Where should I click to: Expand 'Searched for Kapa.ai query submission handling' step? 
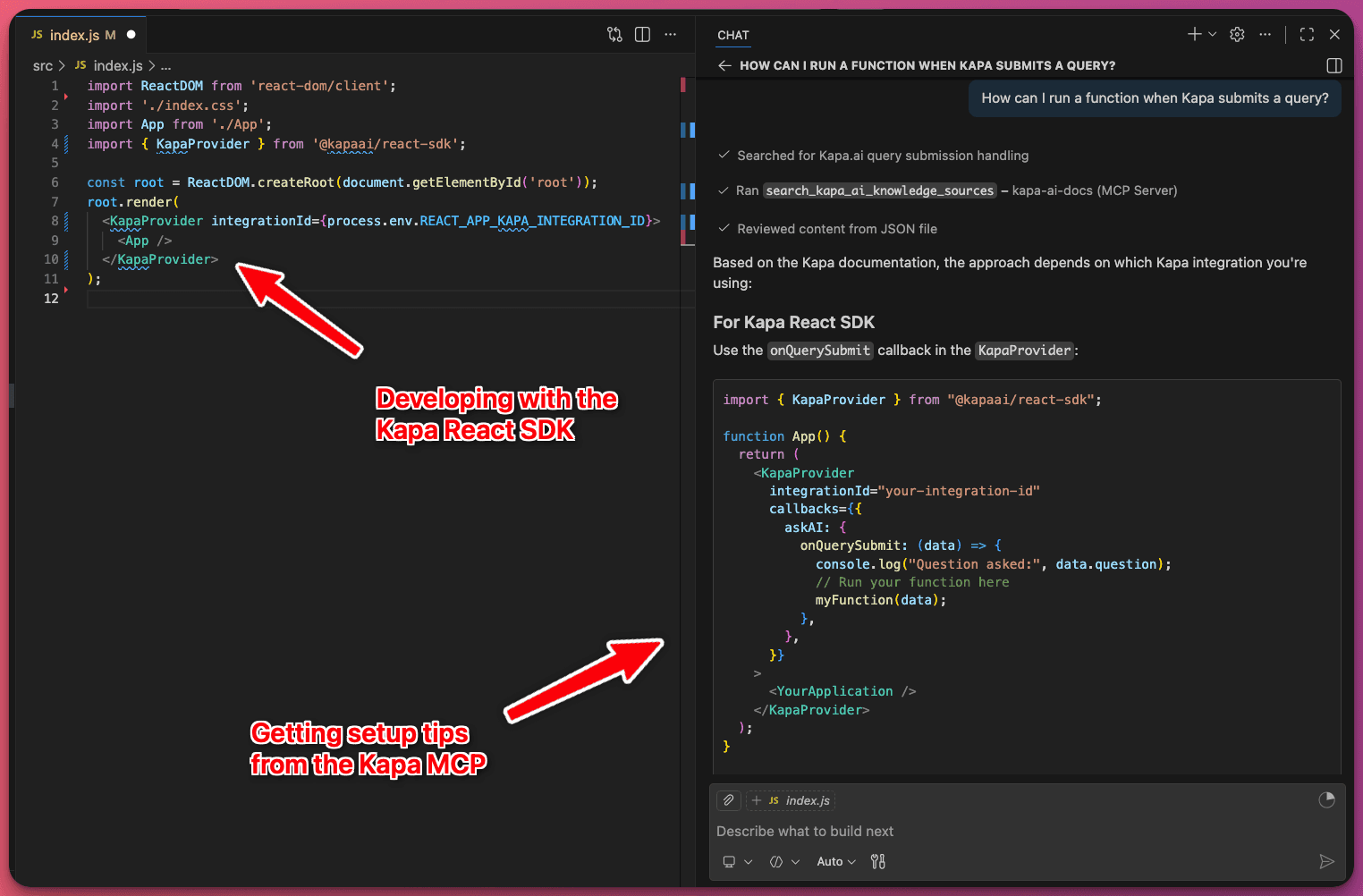coord(874,156)
